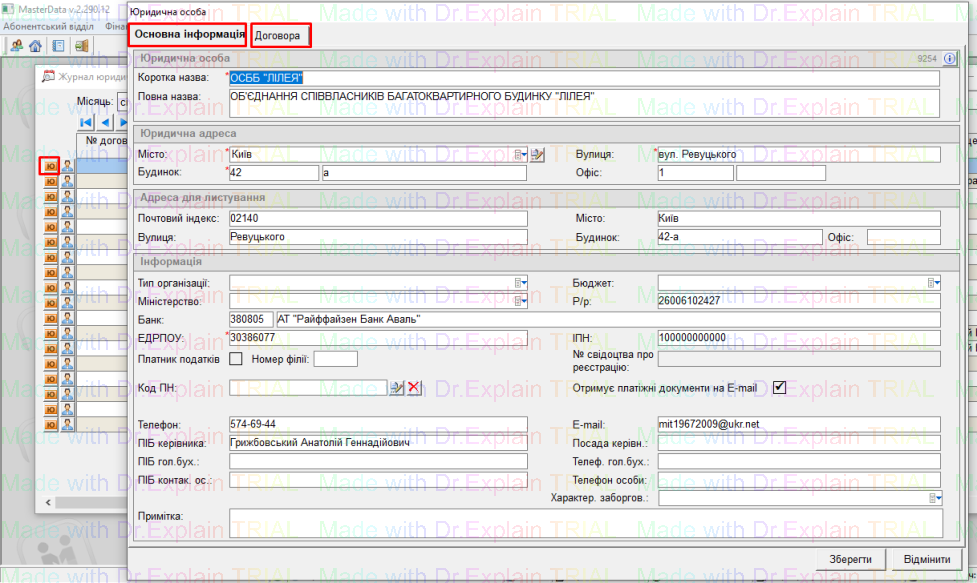Click the first-record navigation arrow in the journal
The image size is (977, 583).
tap(86, 123)
